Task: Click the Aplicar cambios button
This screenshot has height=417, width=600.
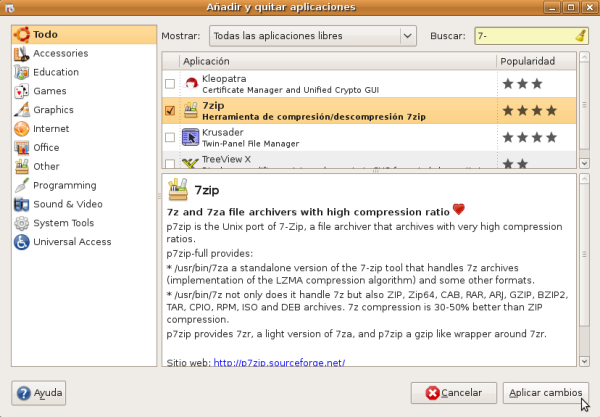Action: tap(546, 393)
